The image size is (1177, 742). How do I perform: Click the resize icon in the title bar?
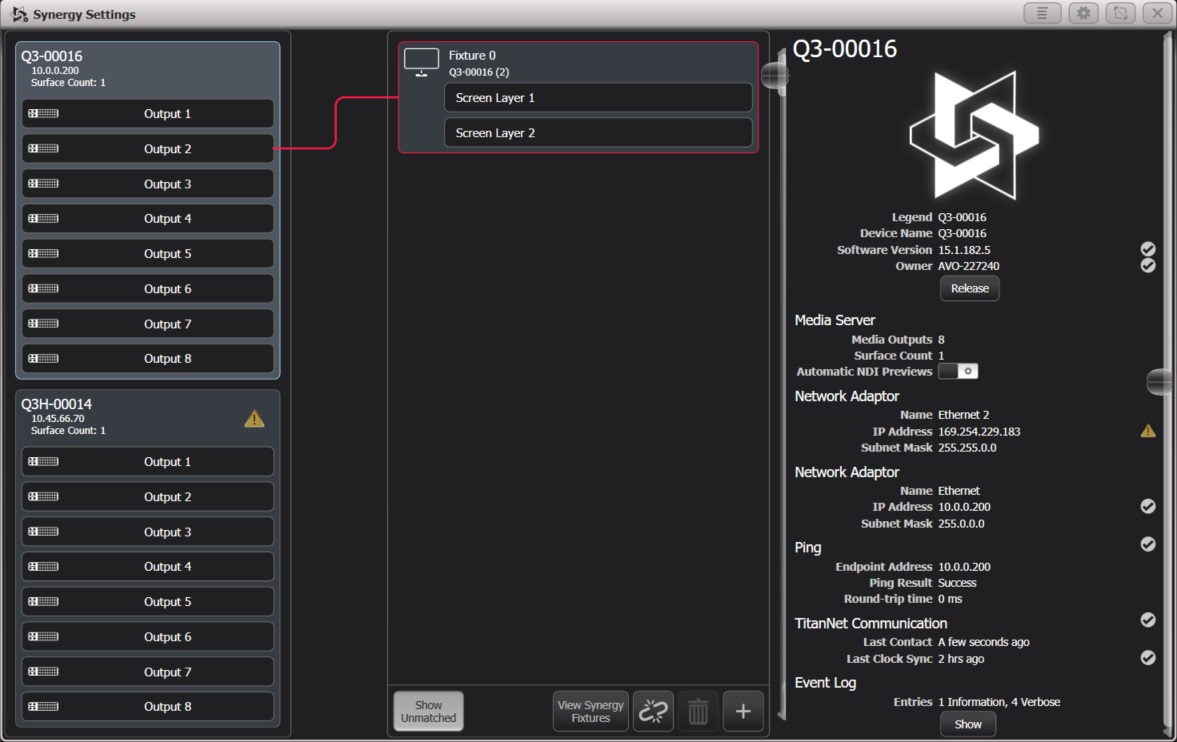pos(1121,13)
